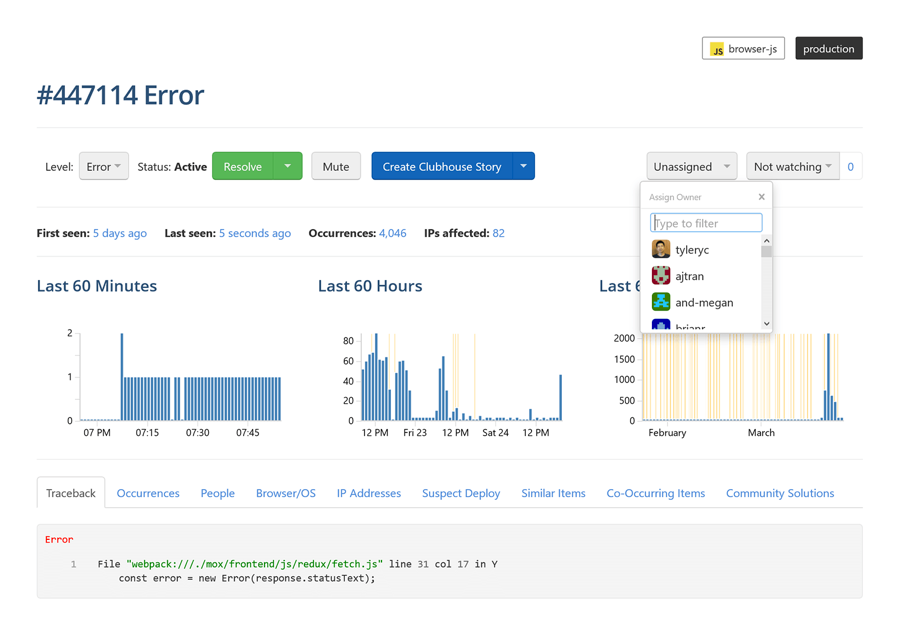Select the and-megan name in list
Viewport: 899px width, 629px height.
[704, 303]
